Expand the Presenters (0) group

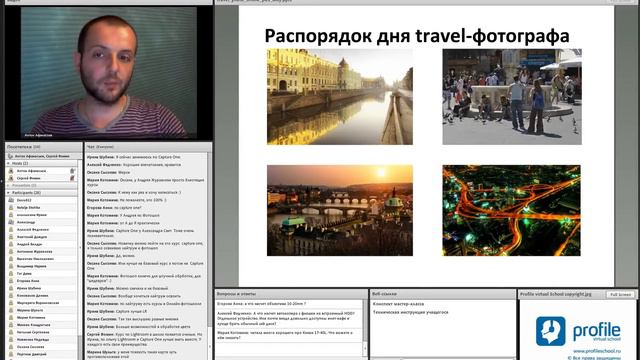pyautogui.click(x=8, y=186)
